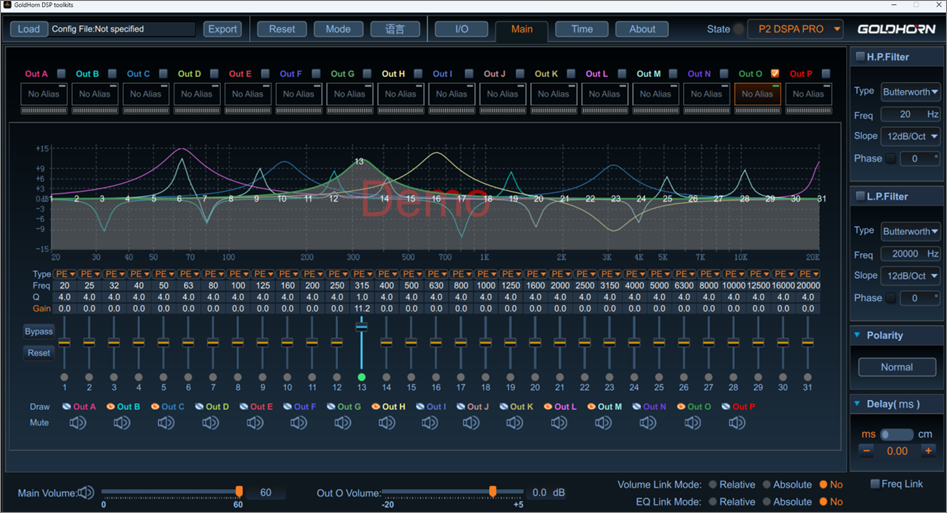Image resolution: width=947 pixels, height=513 pixels.
Task: Mute the Out H channel speaker icon
Action: click(387, 423)
